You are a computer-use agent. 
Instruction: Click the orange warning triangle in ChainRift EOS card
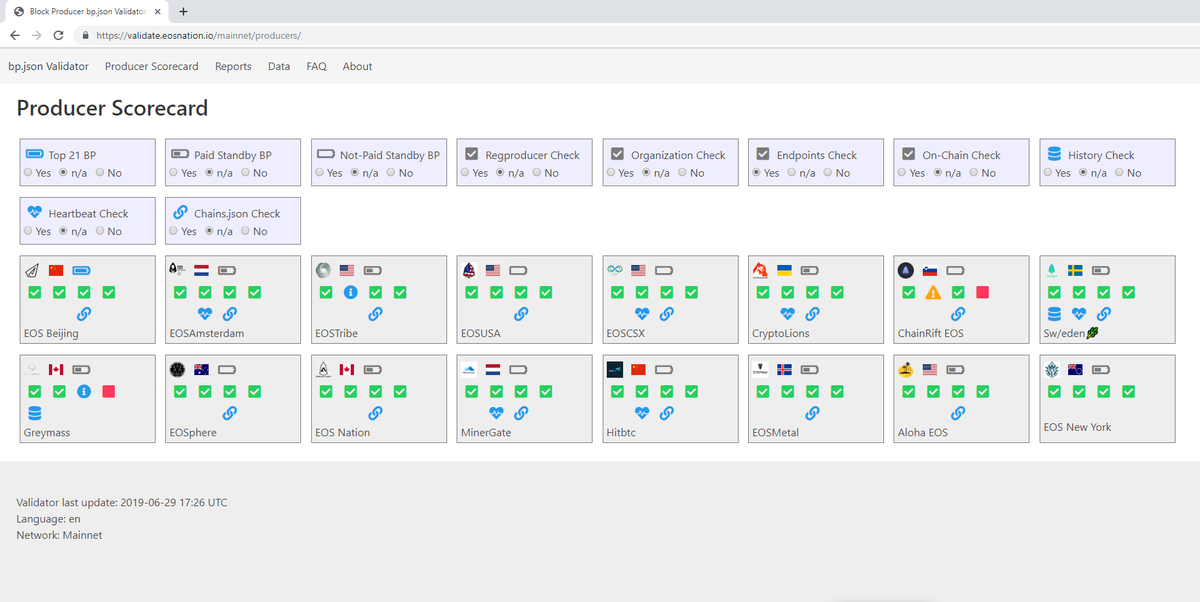(x=933, y=293)
